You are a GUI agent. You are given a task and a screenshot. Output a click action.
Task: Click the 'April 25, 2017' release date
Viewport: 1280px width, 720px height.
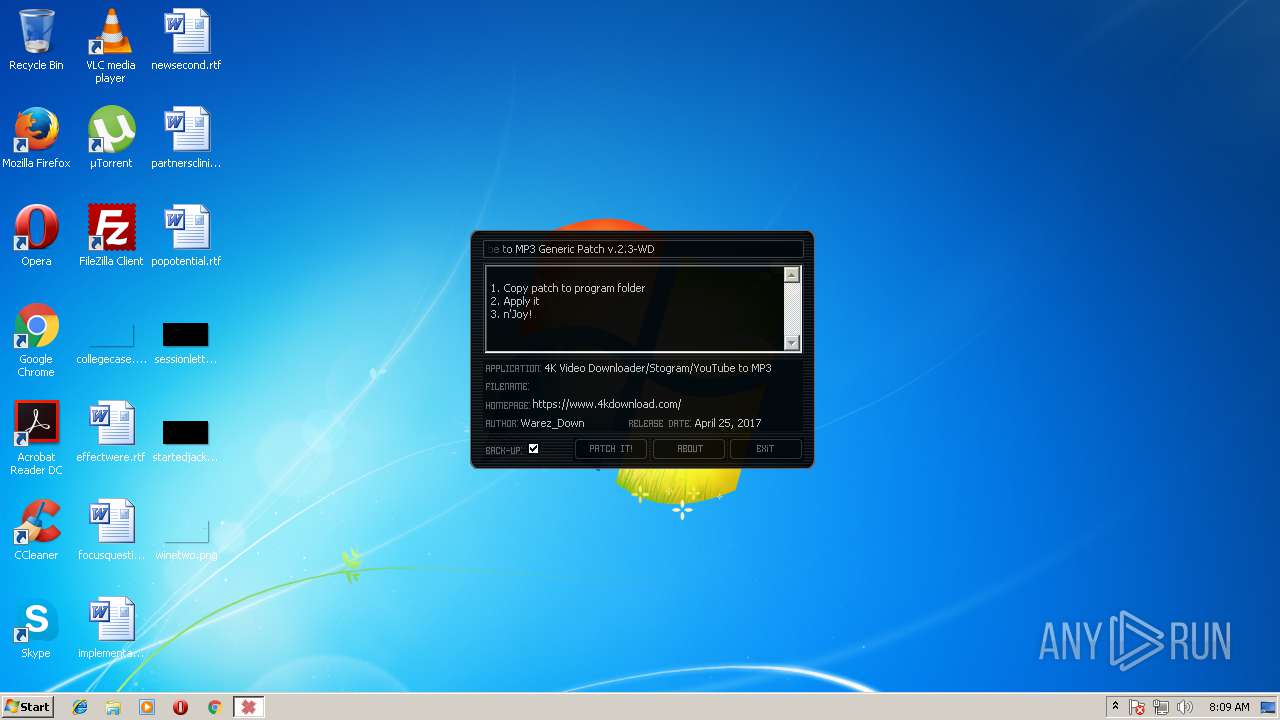(727, 423)
